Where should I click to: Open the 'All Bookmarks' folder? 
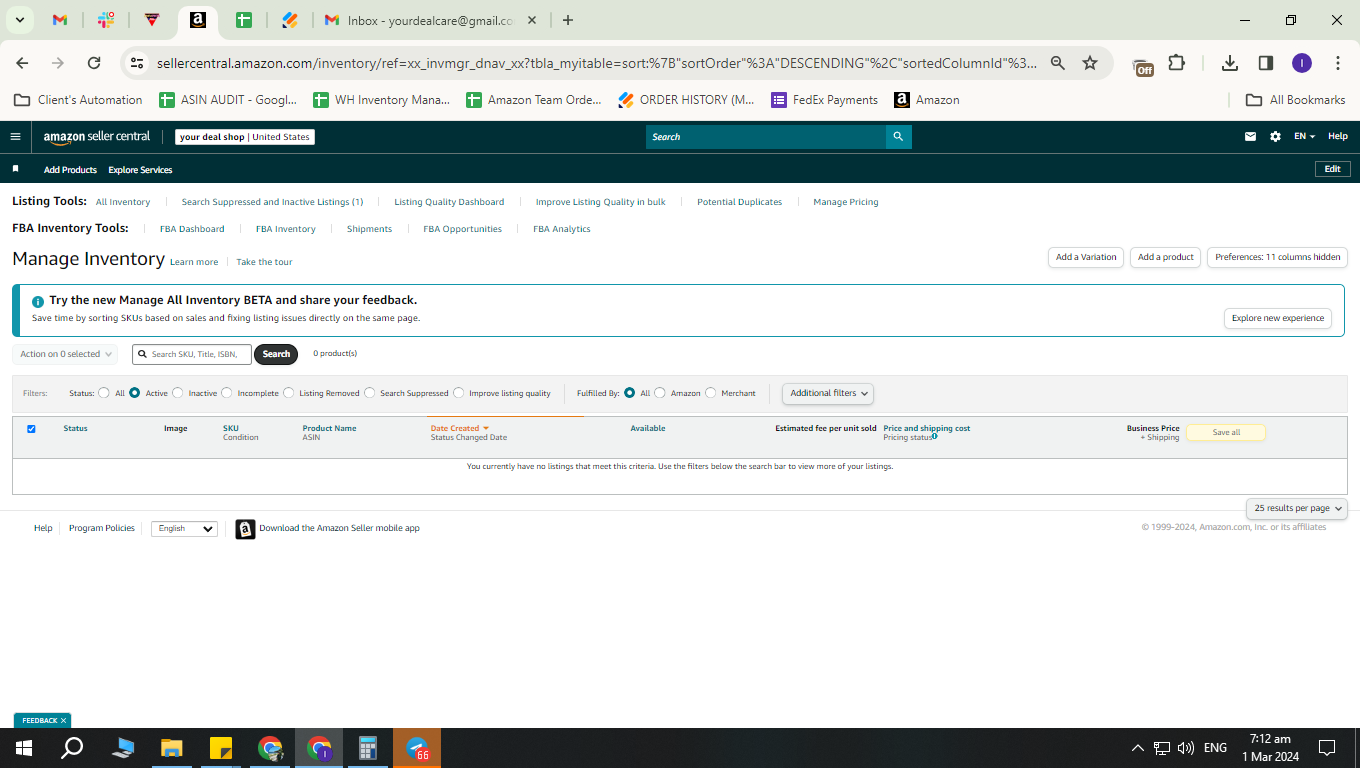click(x=1295, y=100)
